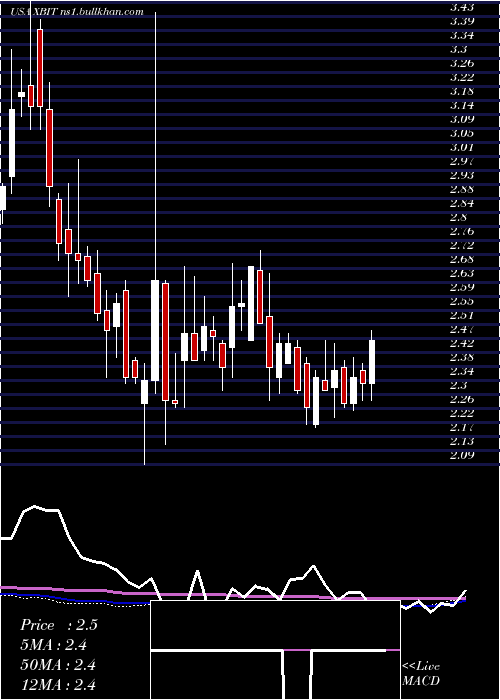Select the 3.09 price label

(462, 119)
